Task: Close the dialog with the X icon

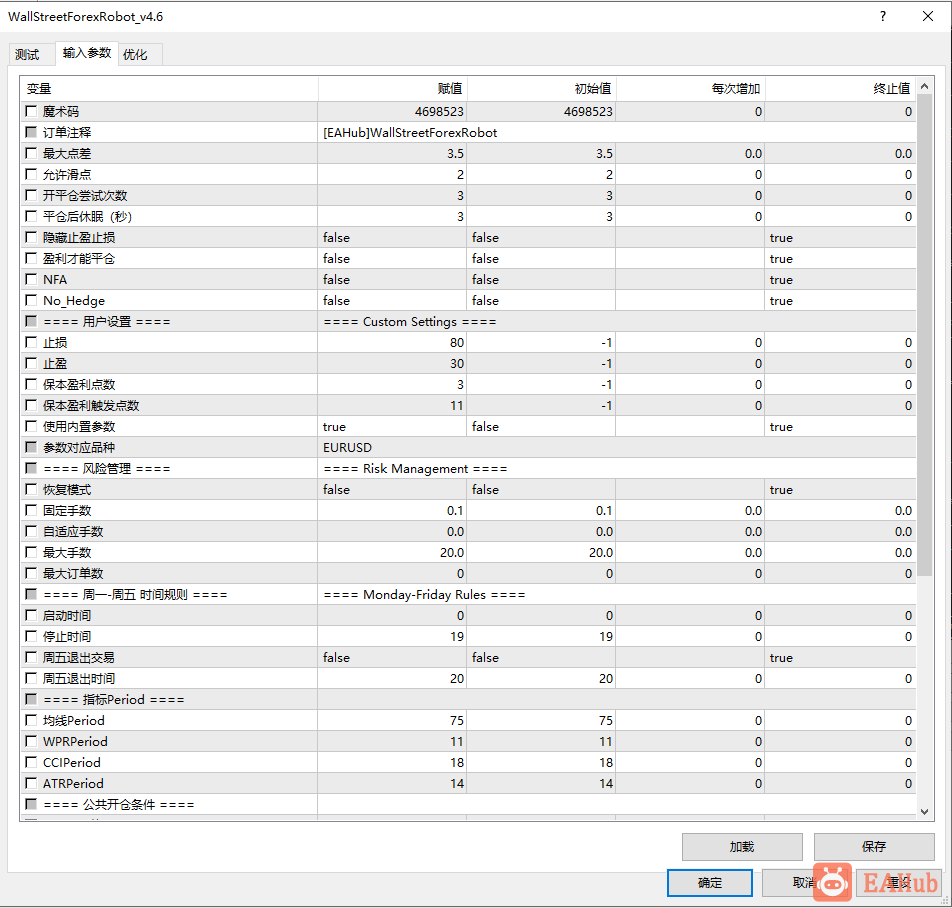Action: [x=928, y=16]
